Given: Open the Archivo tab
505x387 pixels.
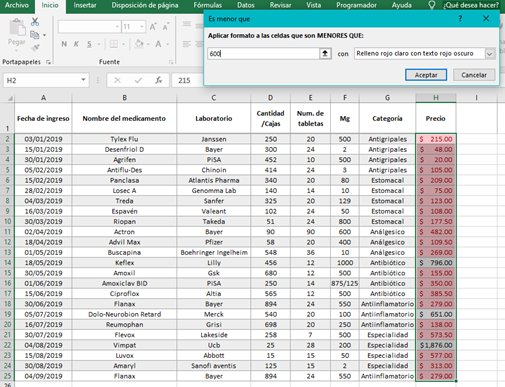Looking at the screenshot, I should pyautogui.click(x=17, y=5).
